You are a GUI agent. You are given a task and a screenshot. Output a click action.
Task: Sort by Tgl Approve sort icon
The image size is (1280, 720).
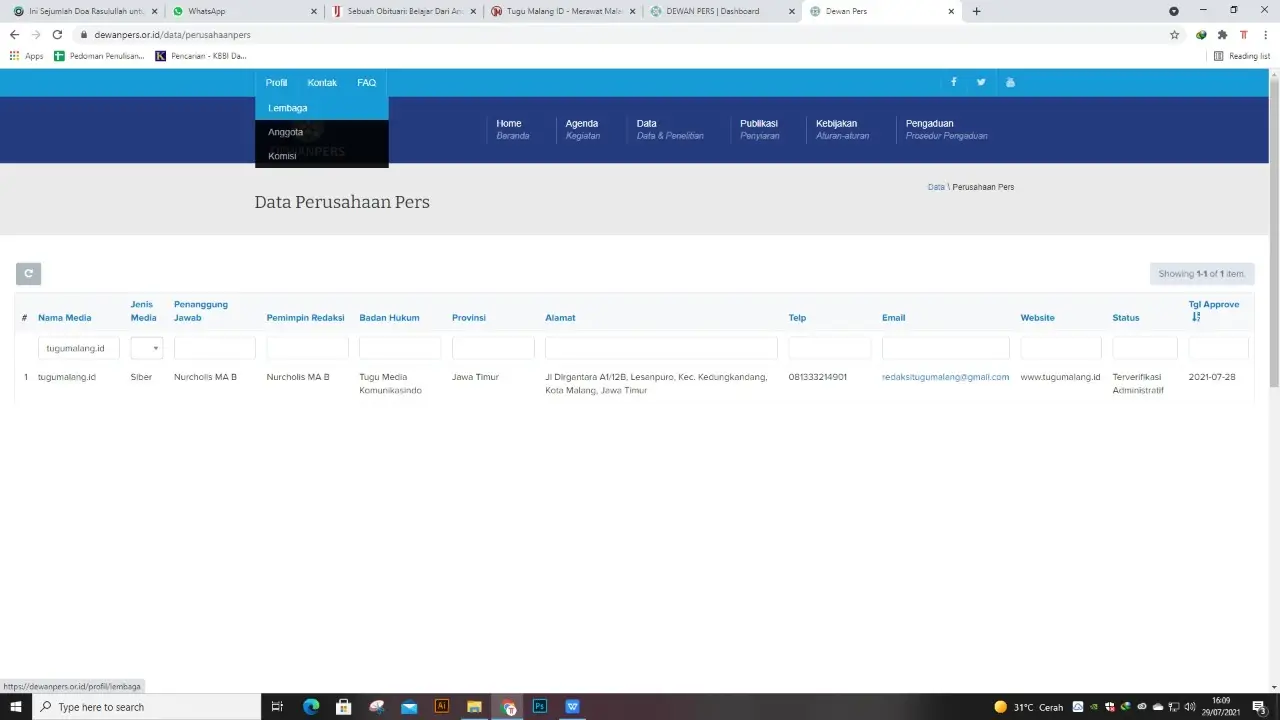coord(1196,317)
